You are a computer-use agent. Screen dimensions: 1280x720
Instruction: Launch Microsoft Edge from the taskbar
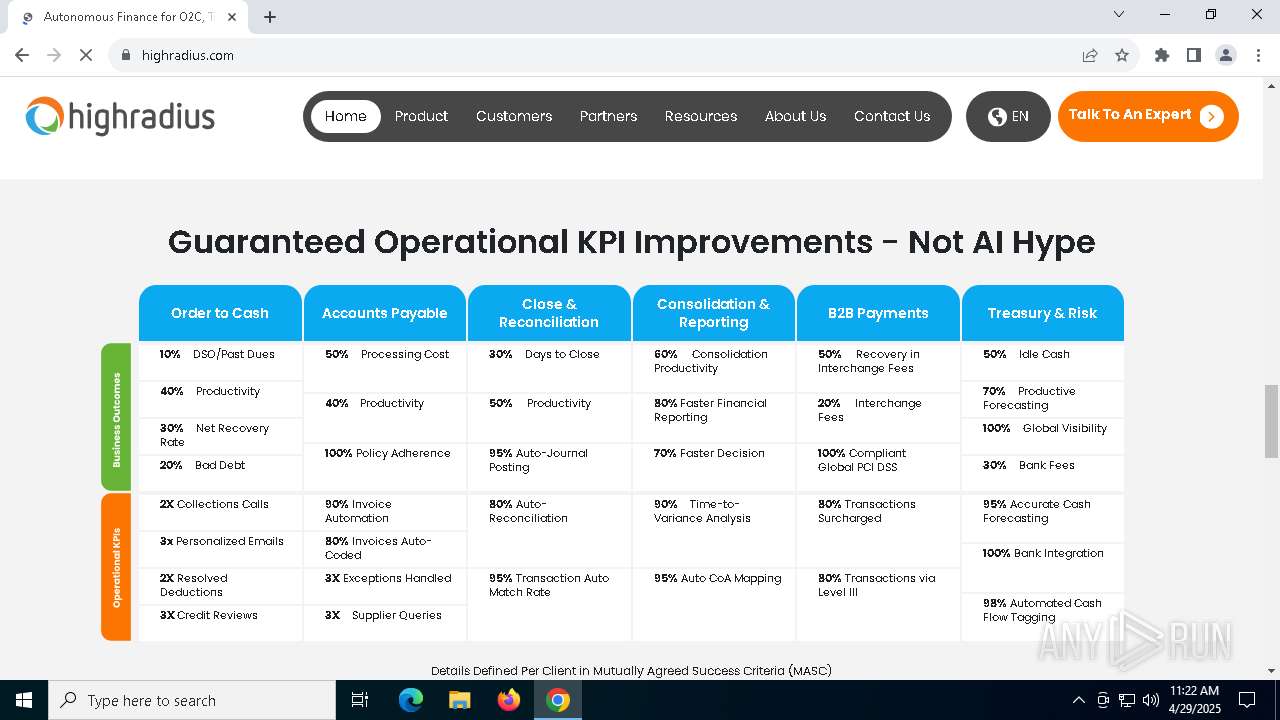(x=411, y=700)
